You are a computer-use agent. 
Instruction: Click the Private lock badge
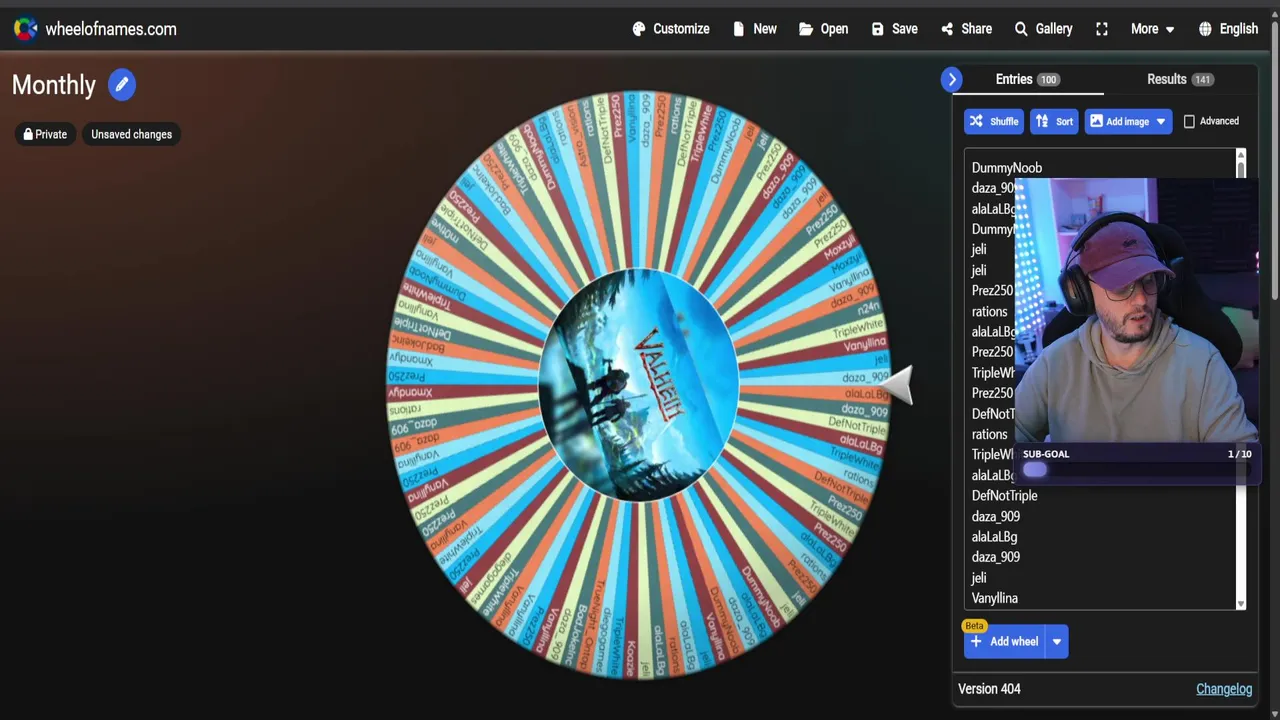45,134
